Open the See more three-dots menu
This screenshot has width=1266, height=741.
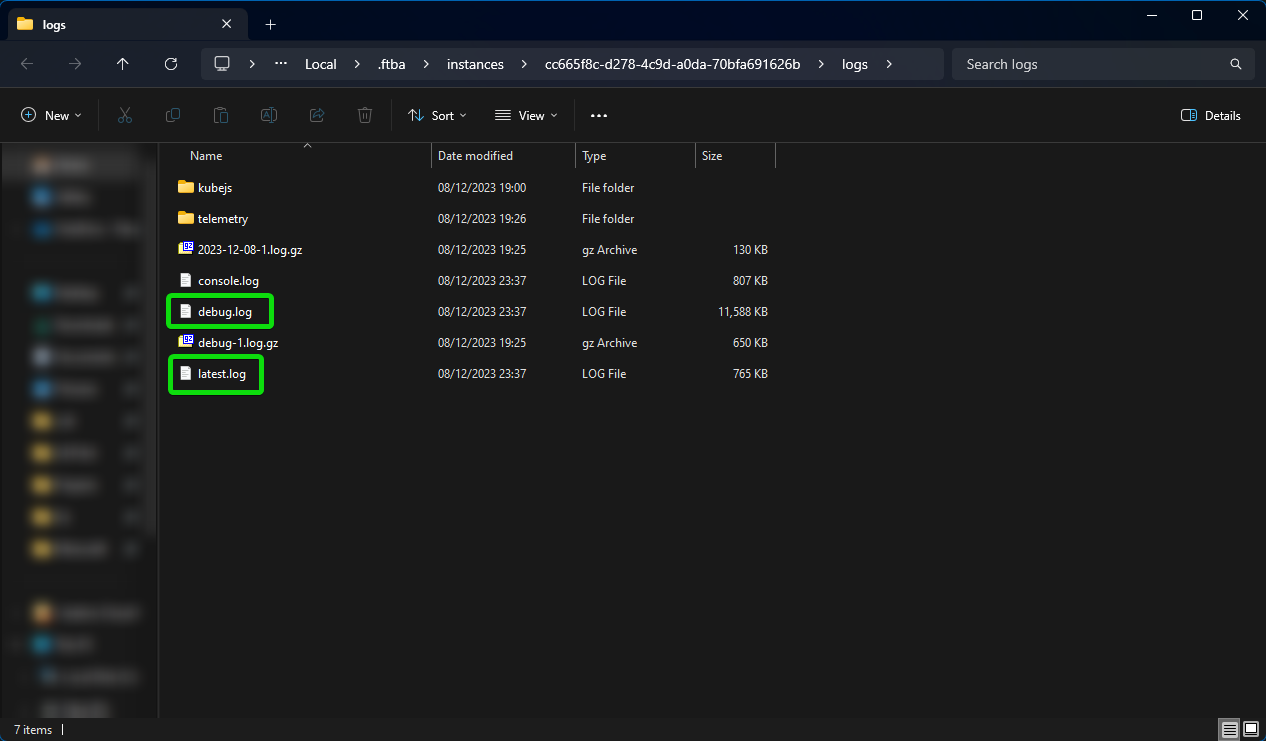tap(599, 116)
